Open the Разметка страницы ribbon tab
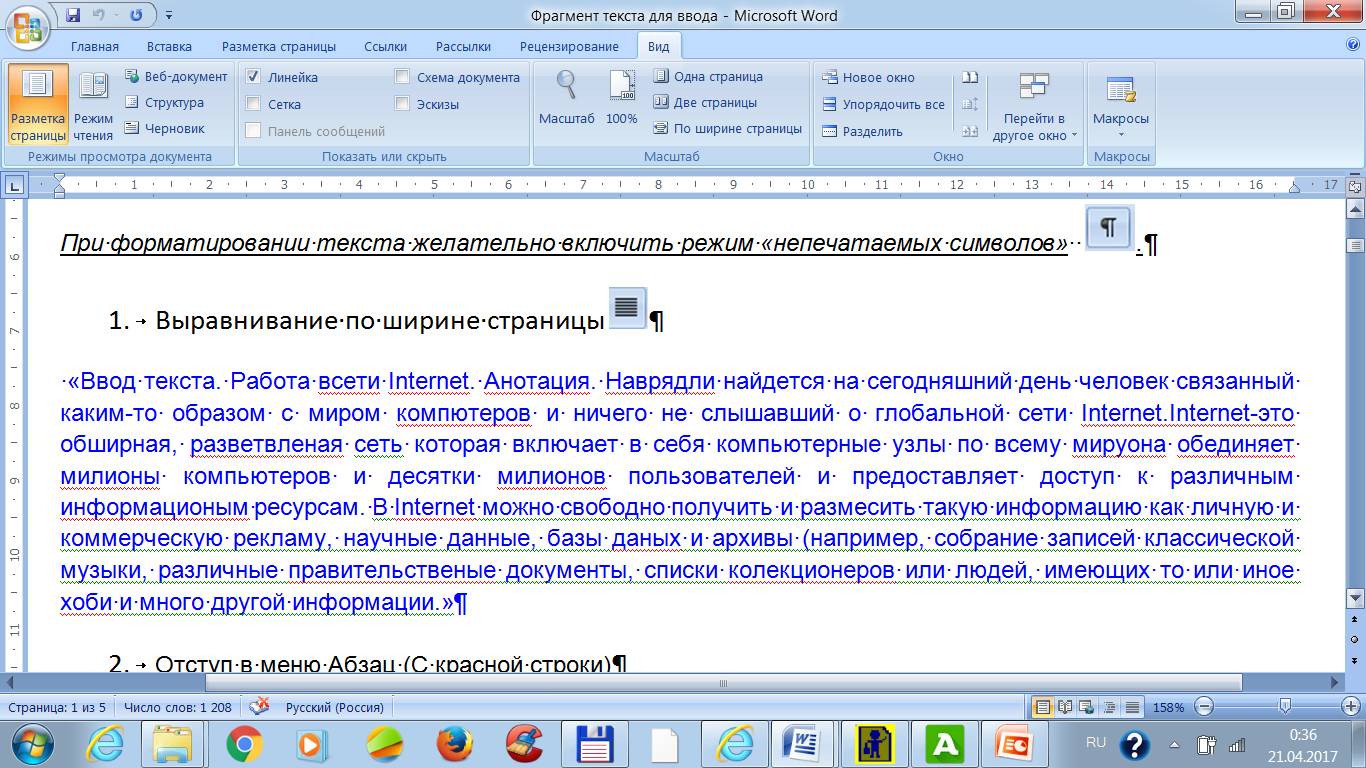This screenshot has height=768, width=1366. (279, 46)
